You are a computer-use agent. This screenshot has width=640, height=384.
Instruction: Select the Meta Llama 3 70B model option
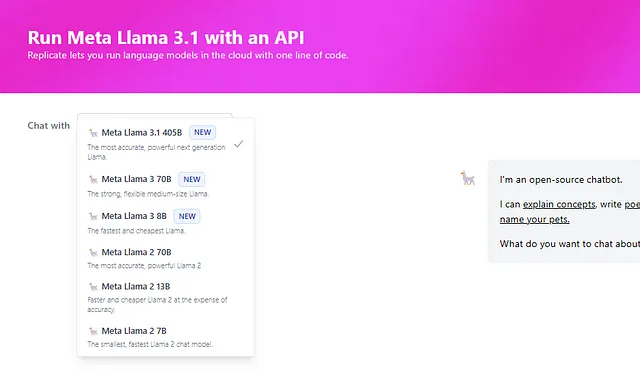pos(166,186)
